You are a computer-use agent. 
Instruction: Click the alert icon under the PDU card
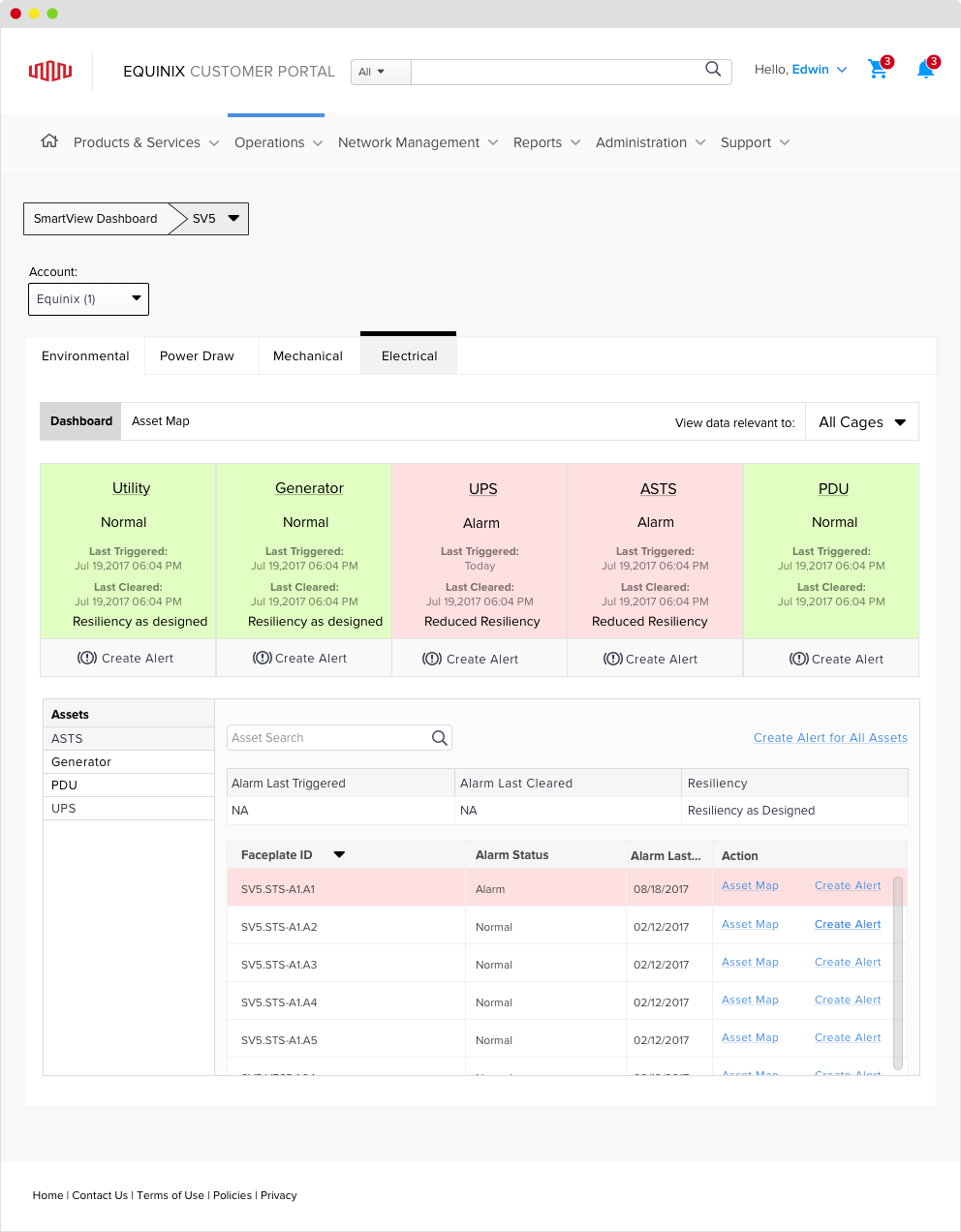[x=799, y=659]
